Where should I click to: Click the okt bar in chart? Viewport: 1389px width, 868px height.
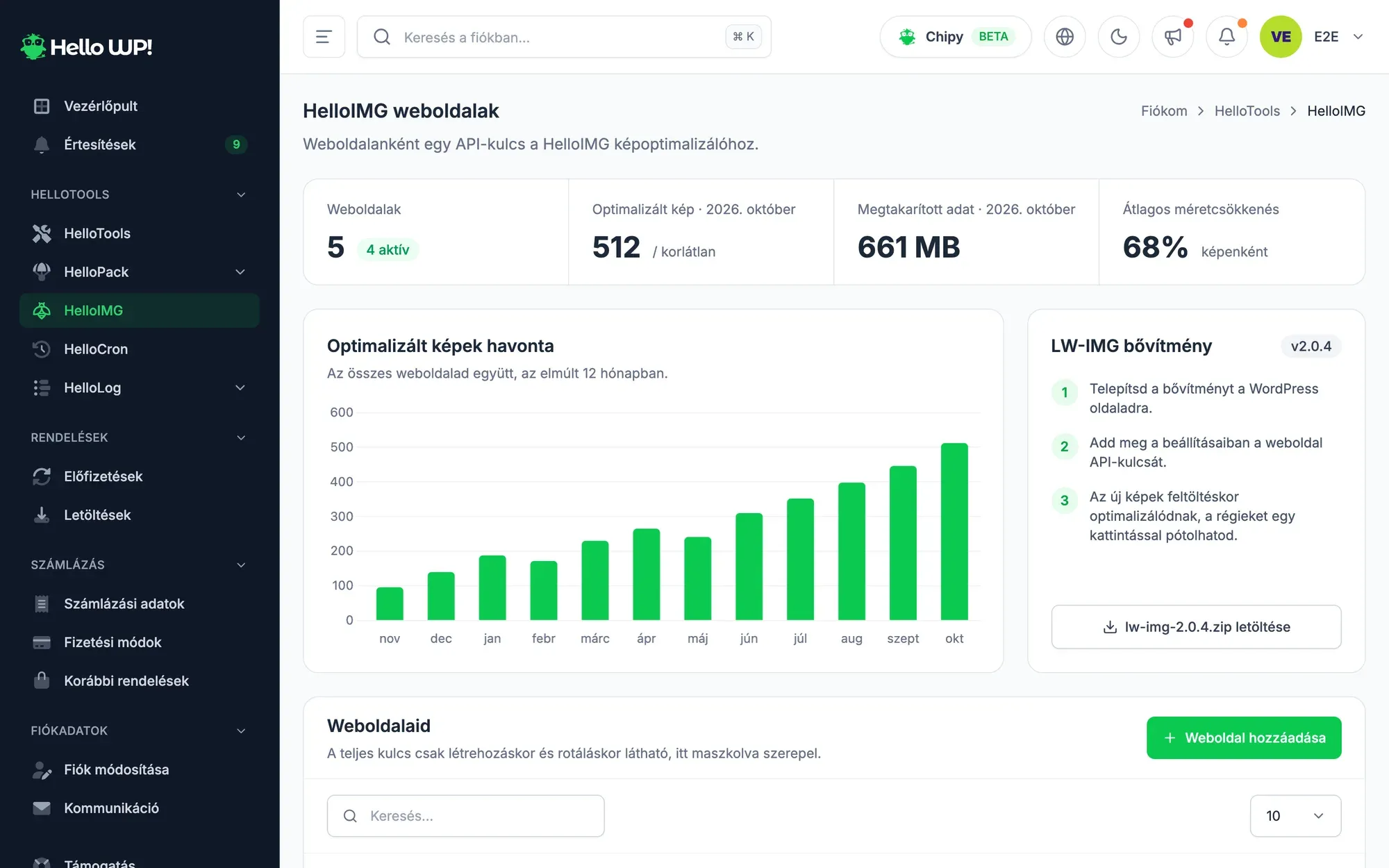[954, 531]
